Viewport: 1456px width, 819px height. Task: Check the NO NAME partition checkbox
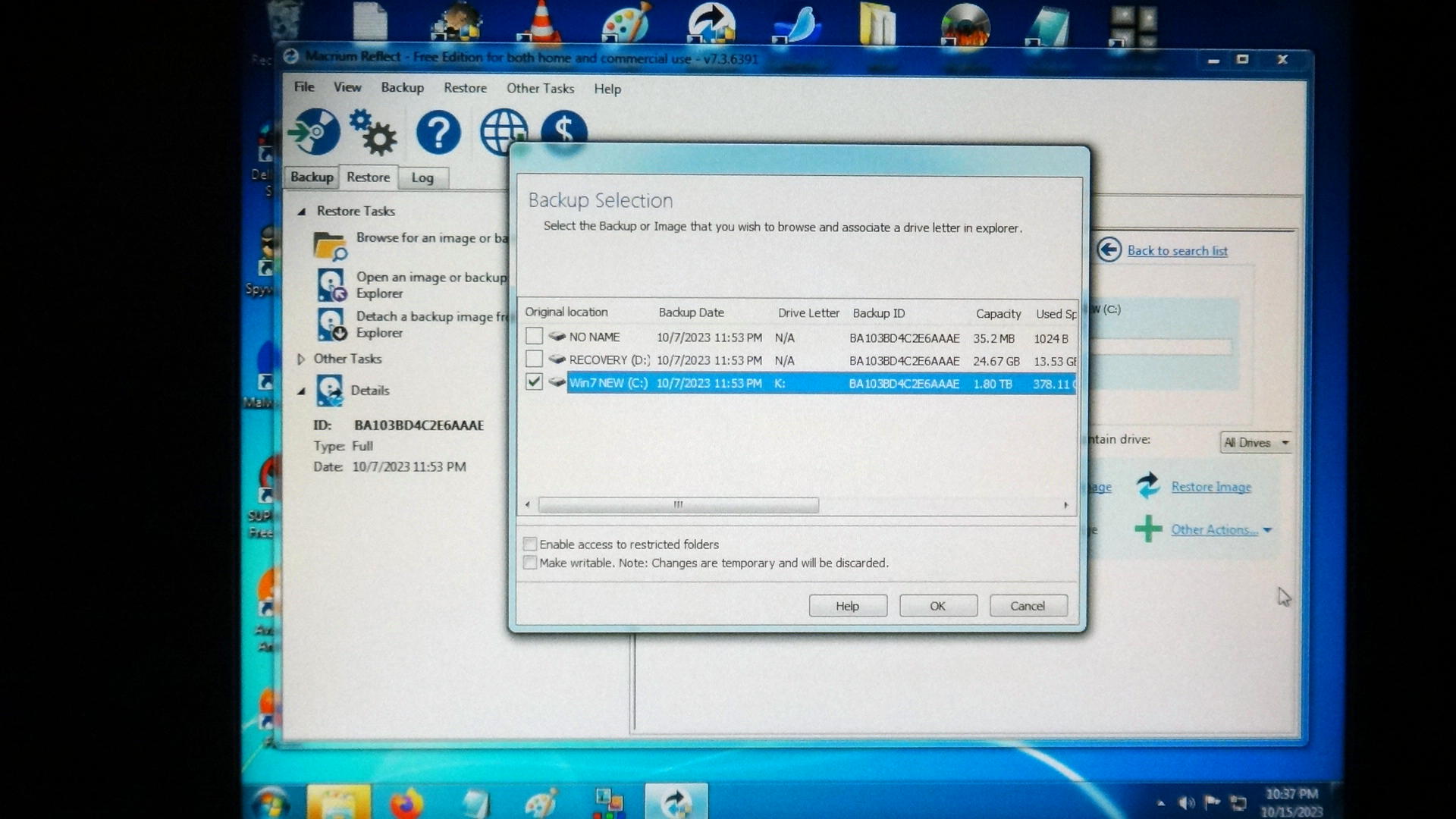534,336
